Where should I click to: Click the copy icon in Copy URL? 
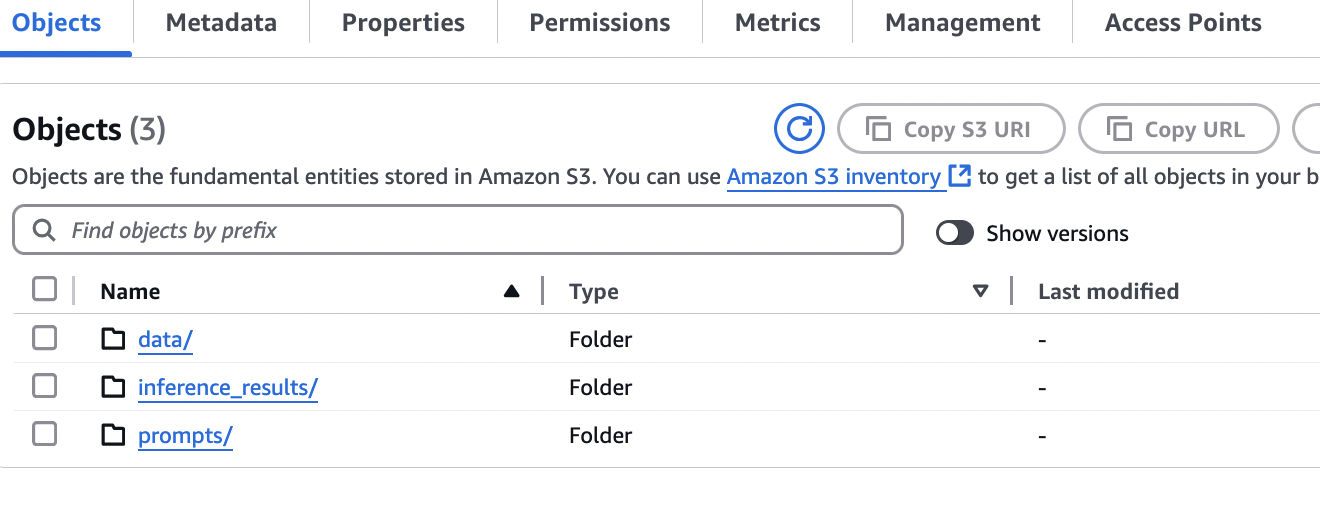click(1119, 129)
